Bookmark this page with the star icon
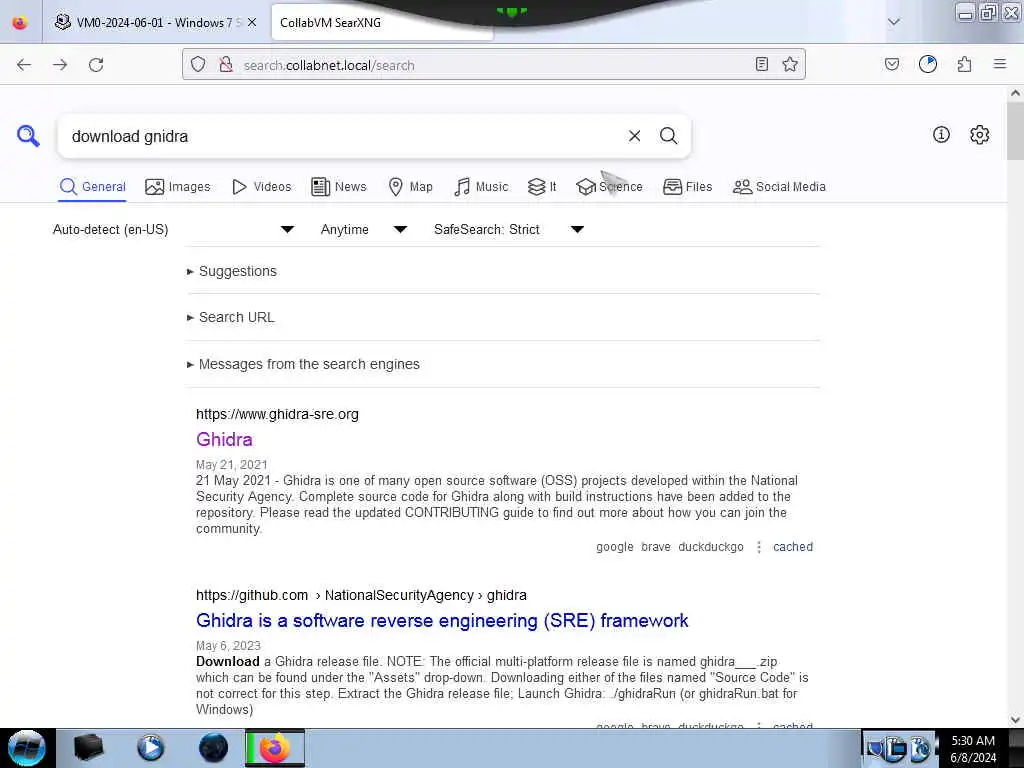This screenshot has height=768, width=1024. [x=790, y=64]
